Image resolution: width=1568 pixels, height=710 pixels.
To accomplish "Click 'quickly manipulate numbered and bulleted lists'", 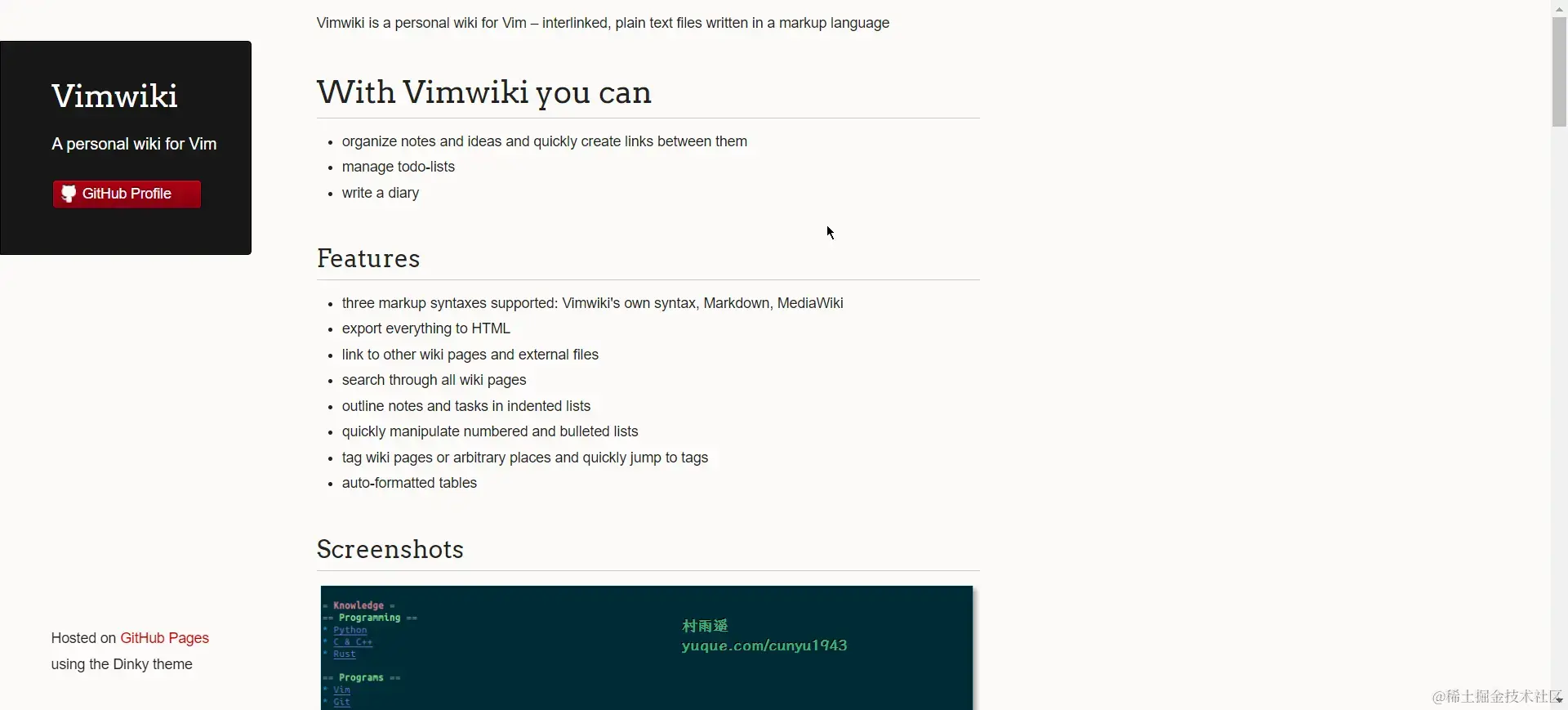I will [x=490, y=431].
